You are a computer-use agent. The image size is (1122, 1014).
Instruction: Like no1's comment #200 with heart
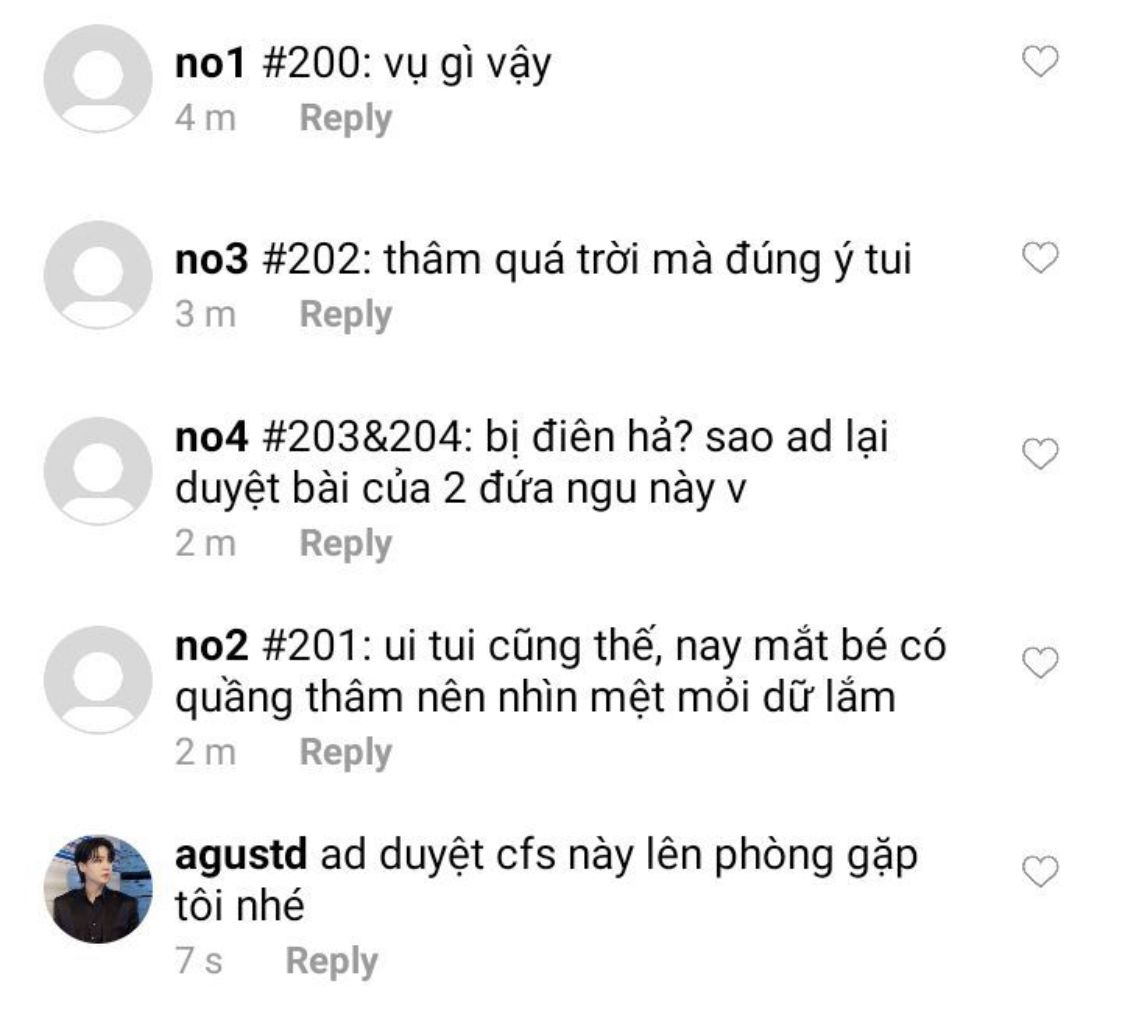pos(1040,61)
